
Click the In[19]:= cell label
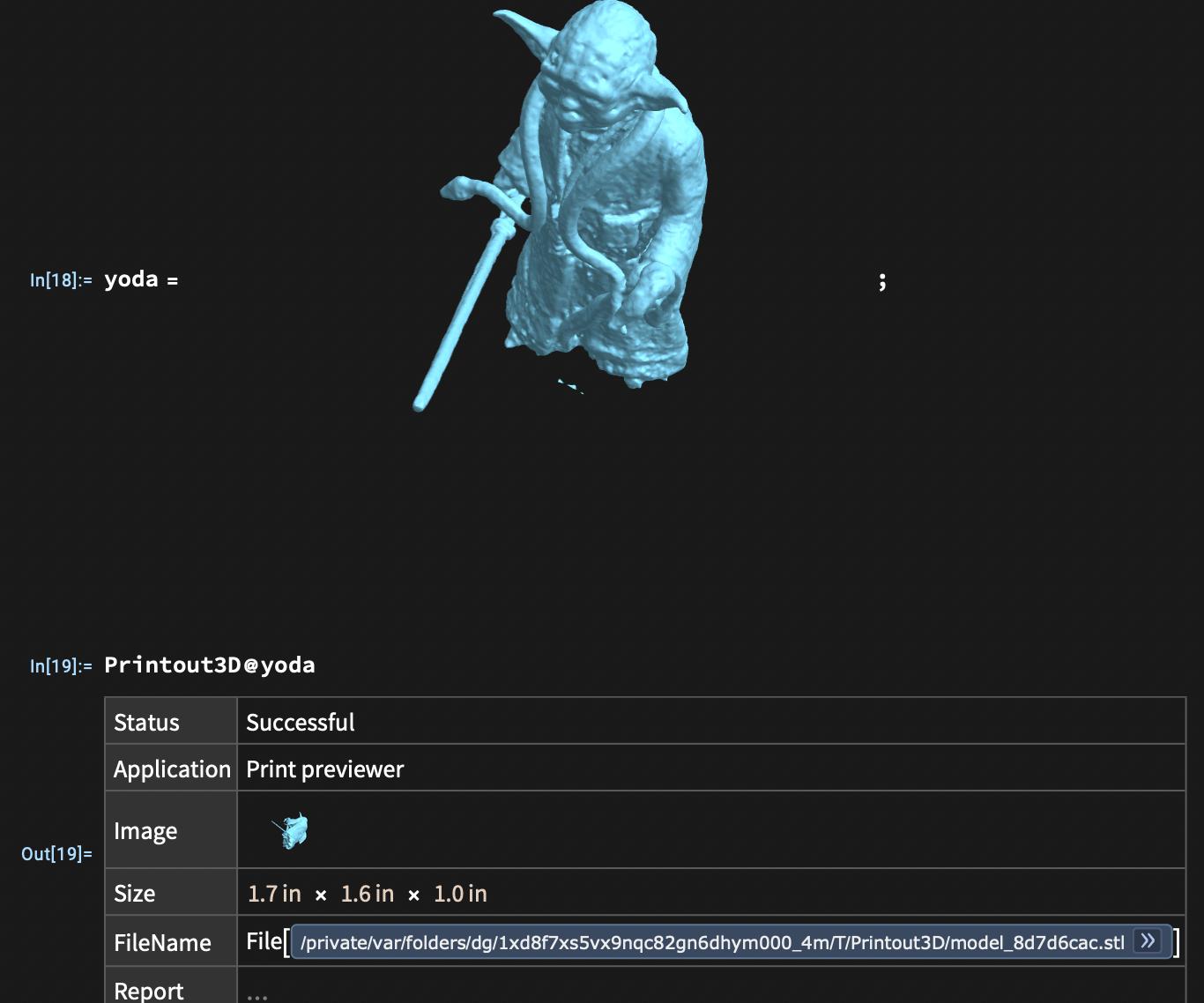tap(61, 665)
